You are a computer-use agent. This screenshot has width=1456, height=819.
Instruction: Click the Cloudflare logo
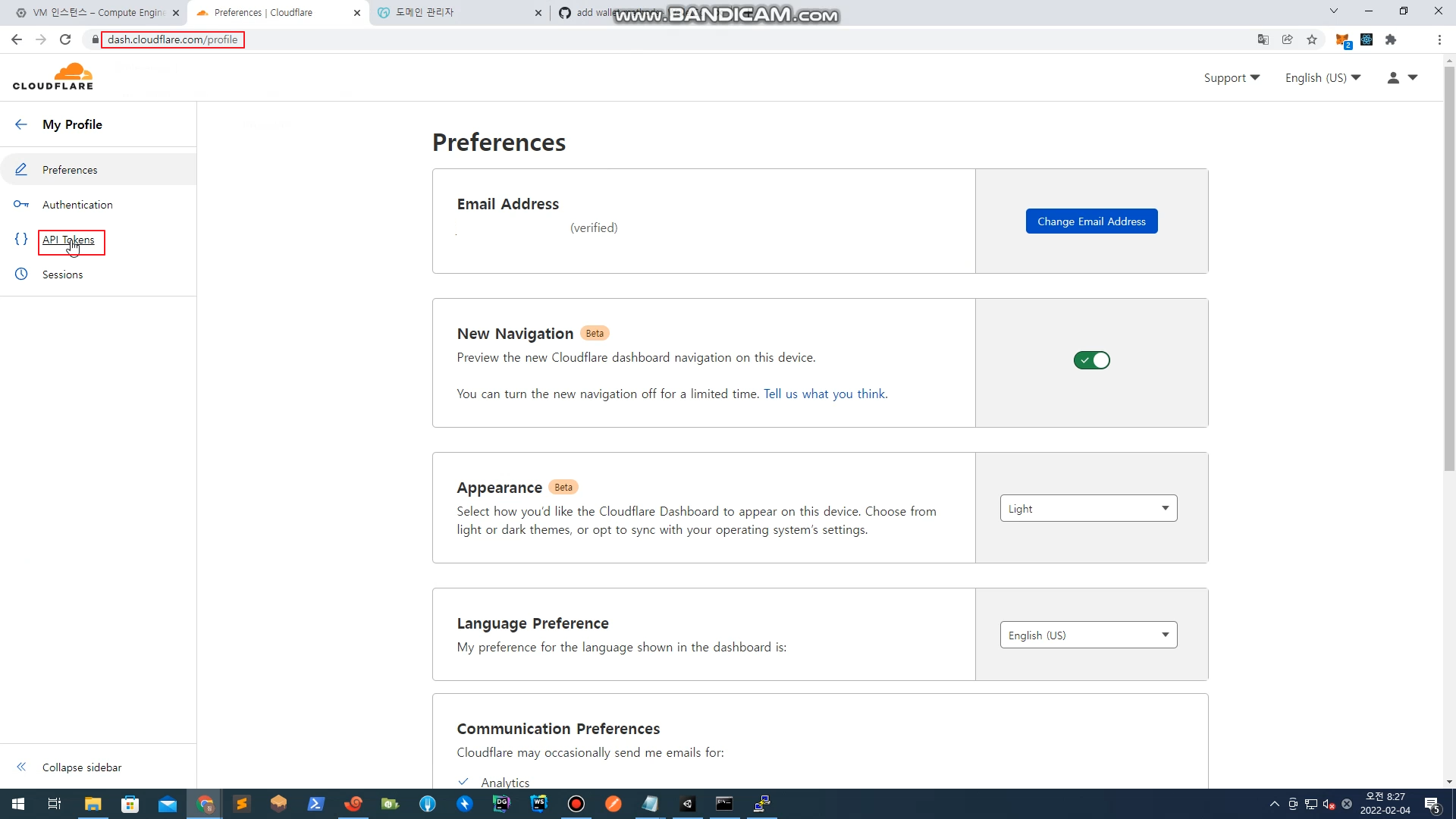(x=53, y=77)
